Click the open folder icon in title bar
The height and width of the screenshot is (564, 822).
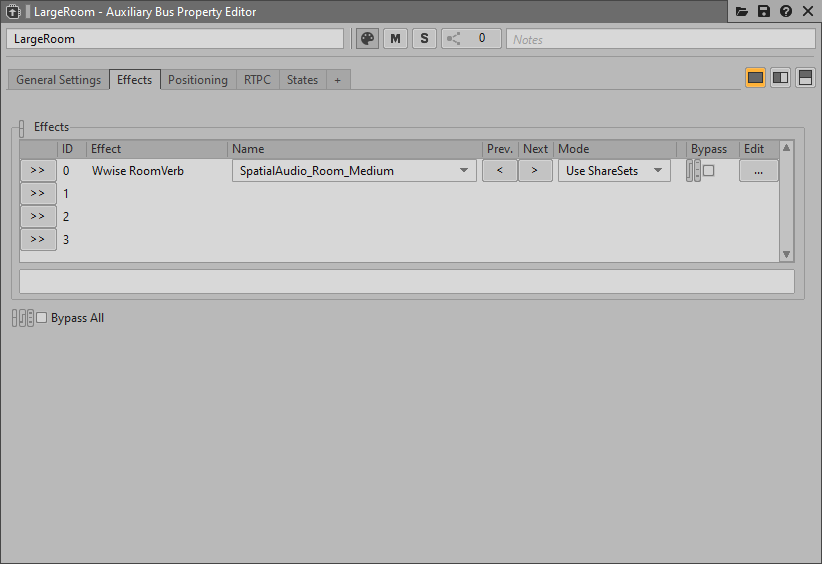click(742, 11)
